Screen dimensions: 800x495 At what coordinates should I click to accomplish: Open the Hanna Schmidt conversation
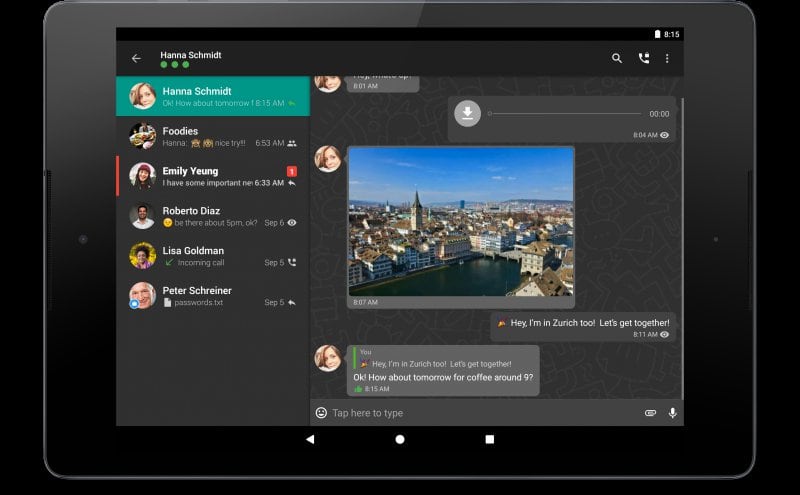pyautogui.click(x=213, y=96)
